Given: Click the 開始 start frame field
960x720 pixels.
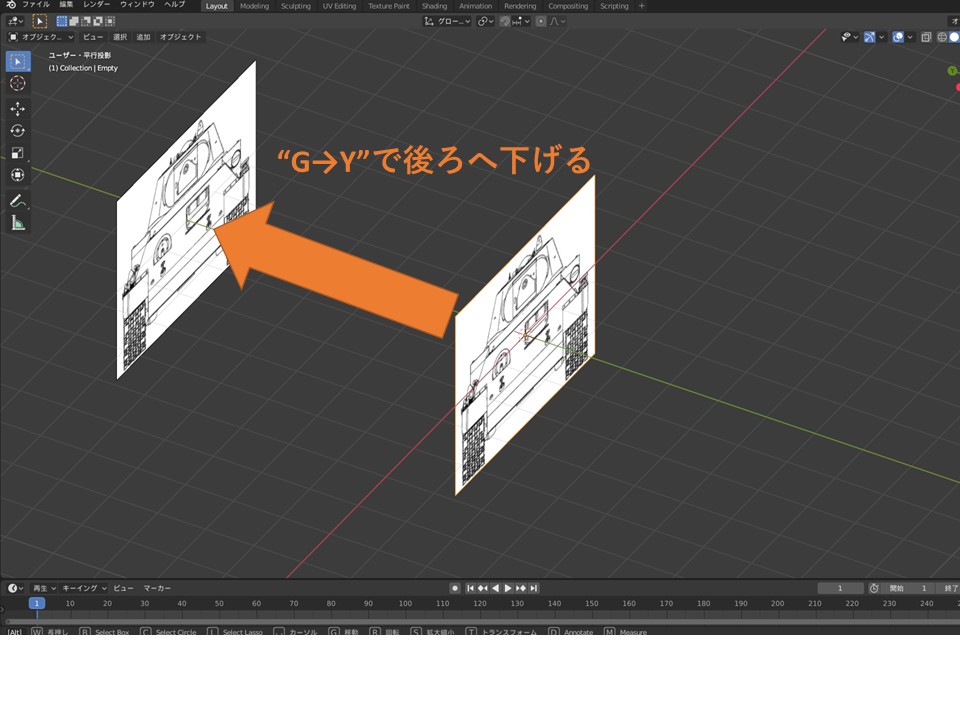Looking at the screenshot, I should pos(909,588).
